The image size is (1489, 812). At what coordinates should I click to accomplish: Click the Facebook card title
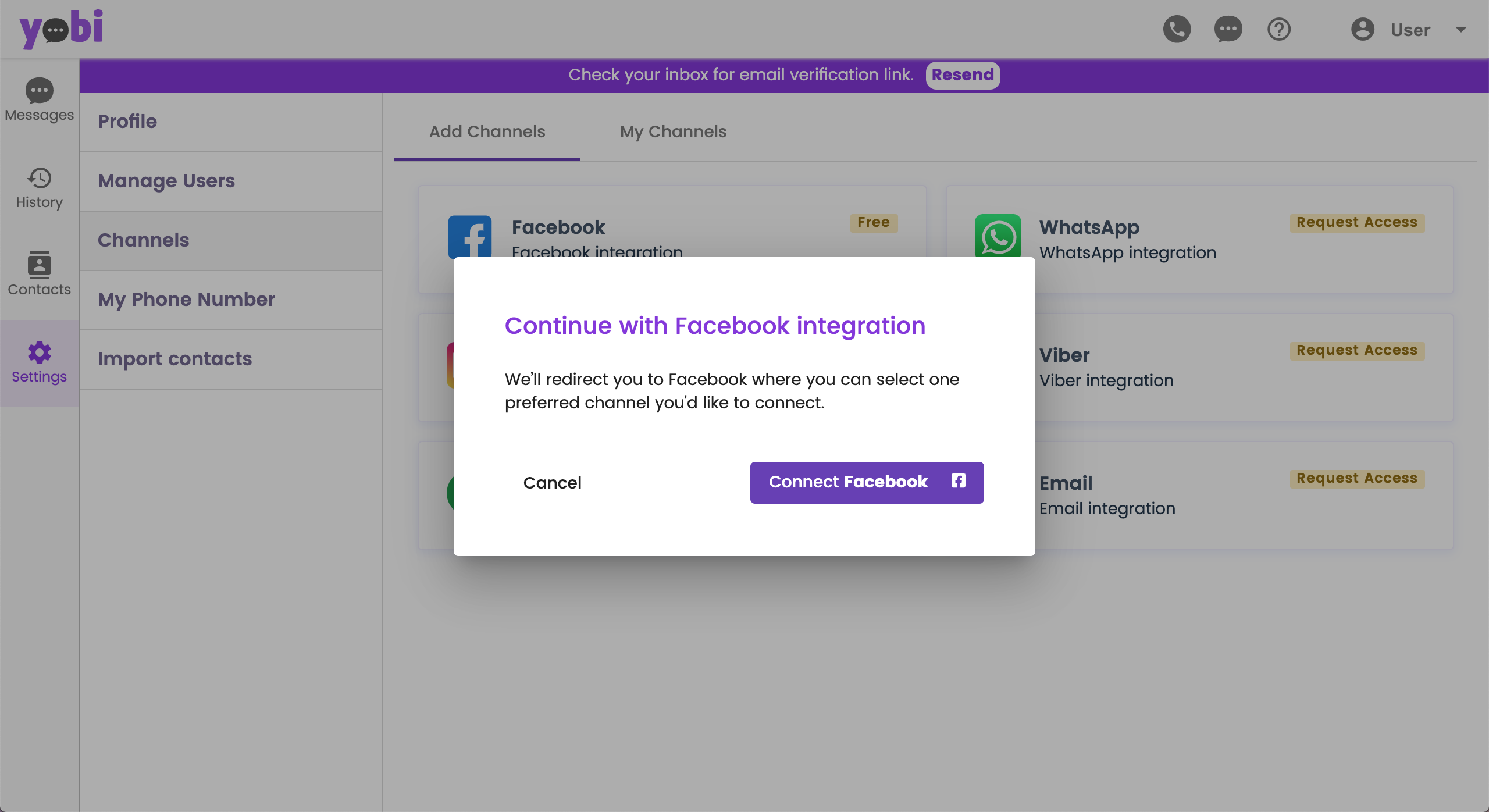point(558,227)
